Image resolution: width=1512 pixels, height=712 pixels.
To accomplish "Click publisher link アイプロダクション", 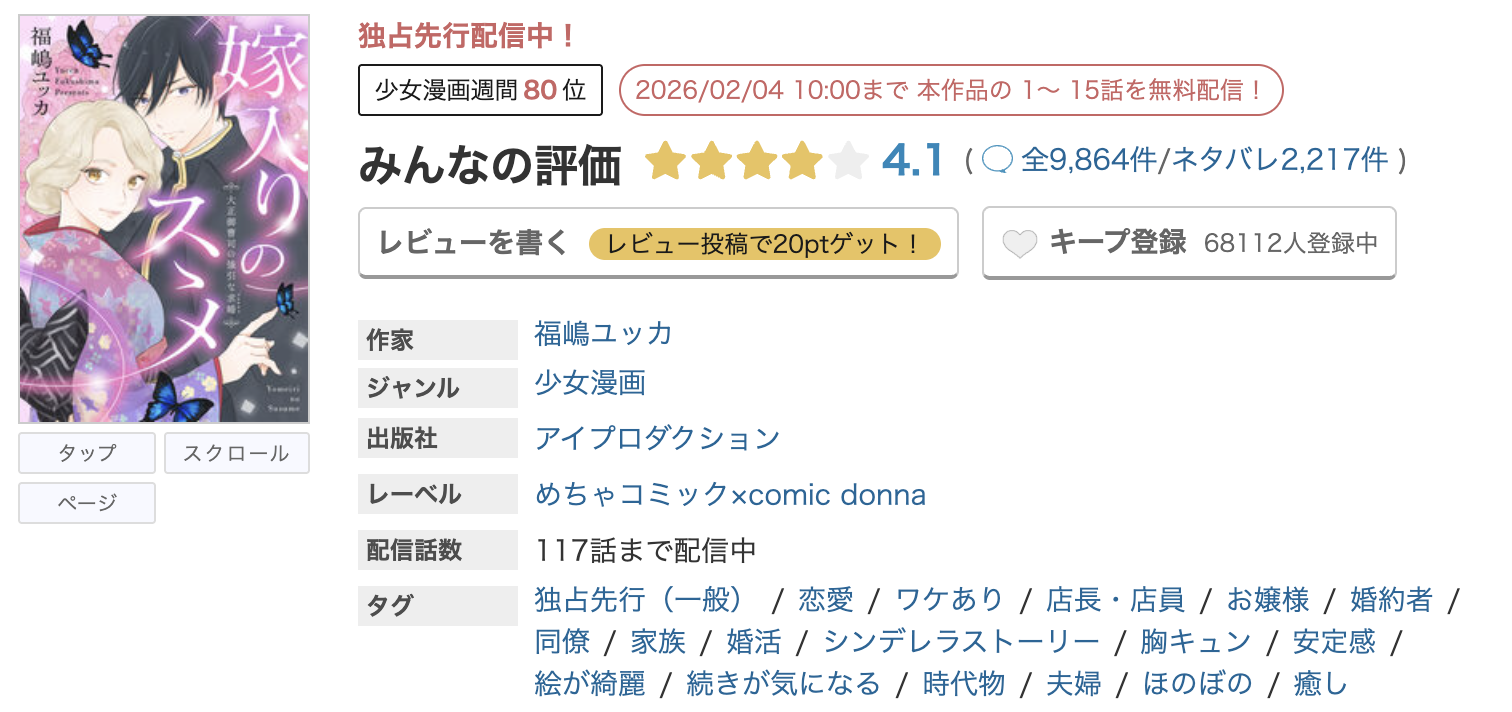I will click(654, 438).
